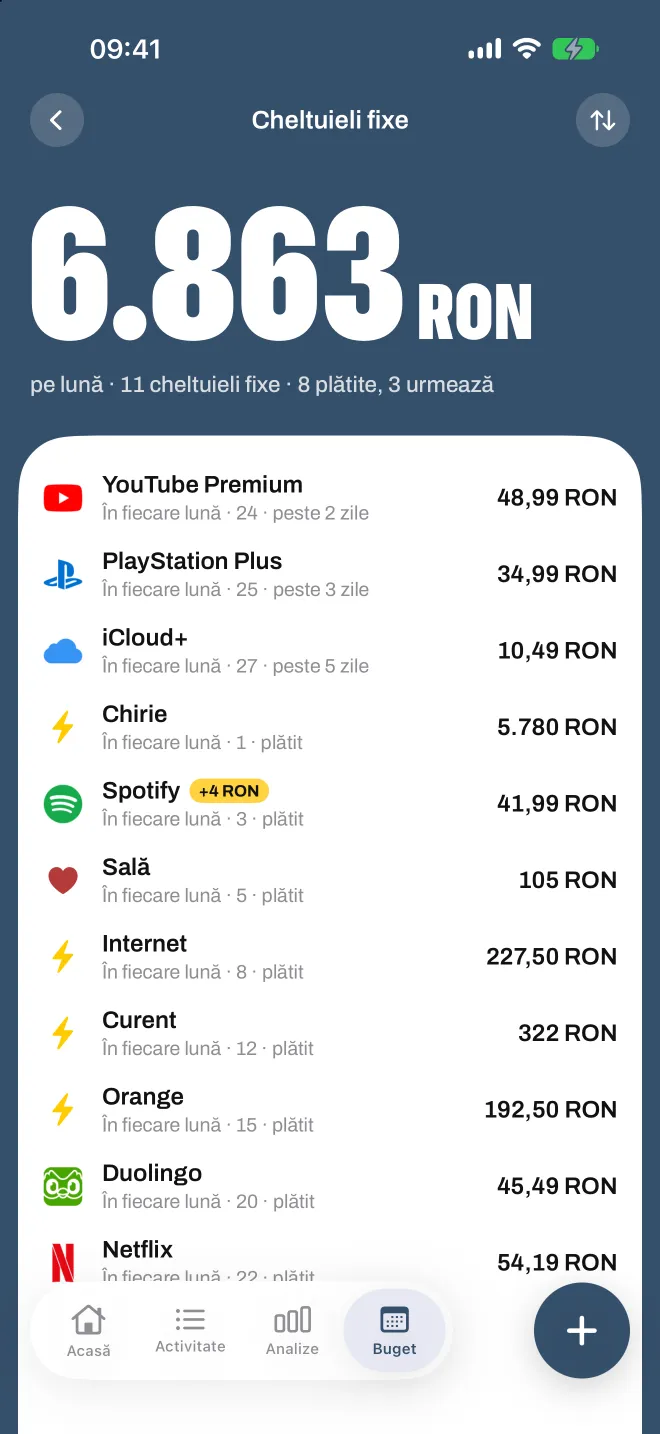Tap the Netflix N logo icon
The height and width of the screenshot is (1434, 660).
(63, 1262)
